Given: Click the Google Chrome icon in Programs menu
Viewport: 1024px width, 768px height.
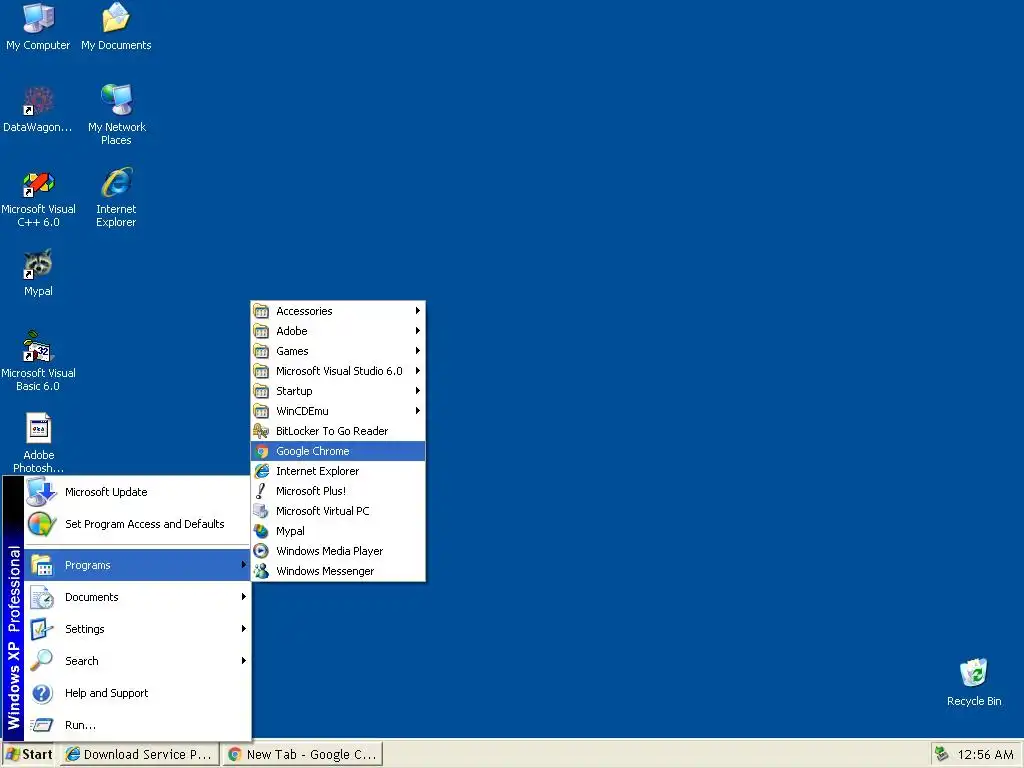Looking at the screenshot, I should click(x=262, y=451).
